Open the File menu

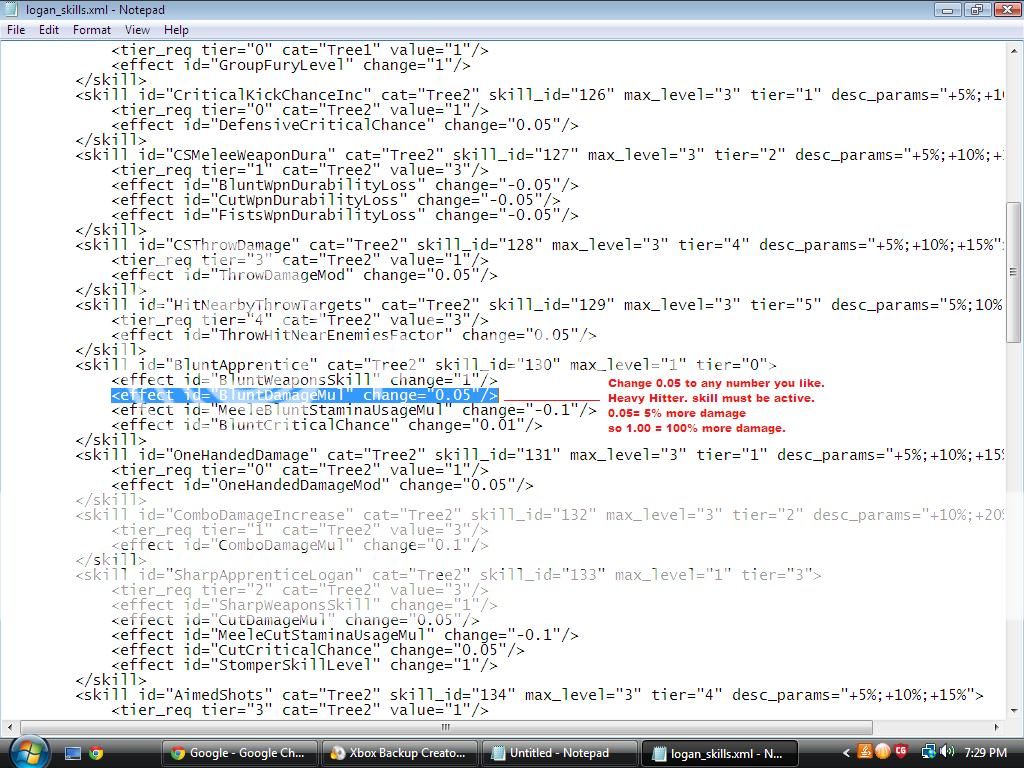16,30
